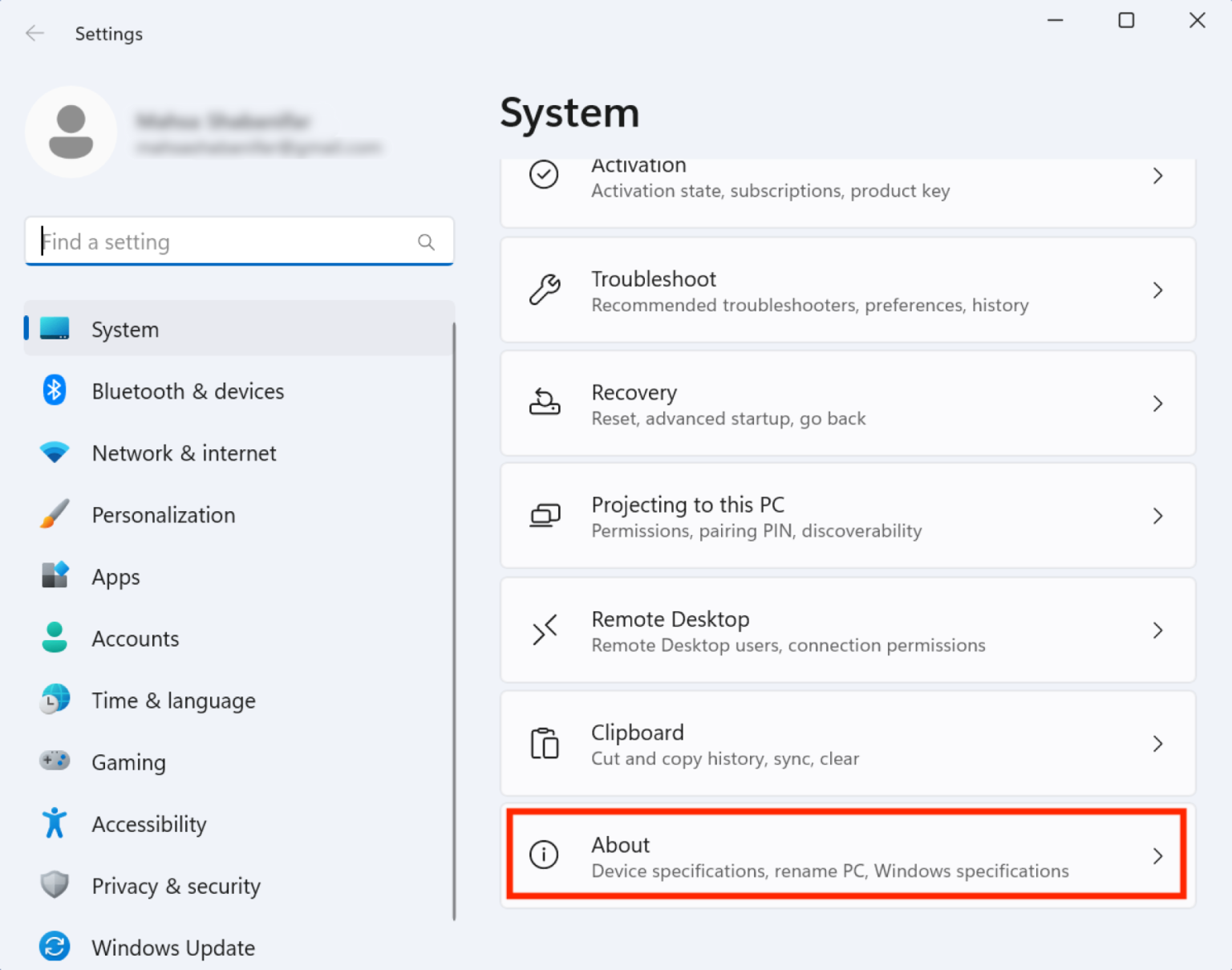The image size is (1232, 970).
Task: Click the Accessibility icon
Action: pos(54,823)
